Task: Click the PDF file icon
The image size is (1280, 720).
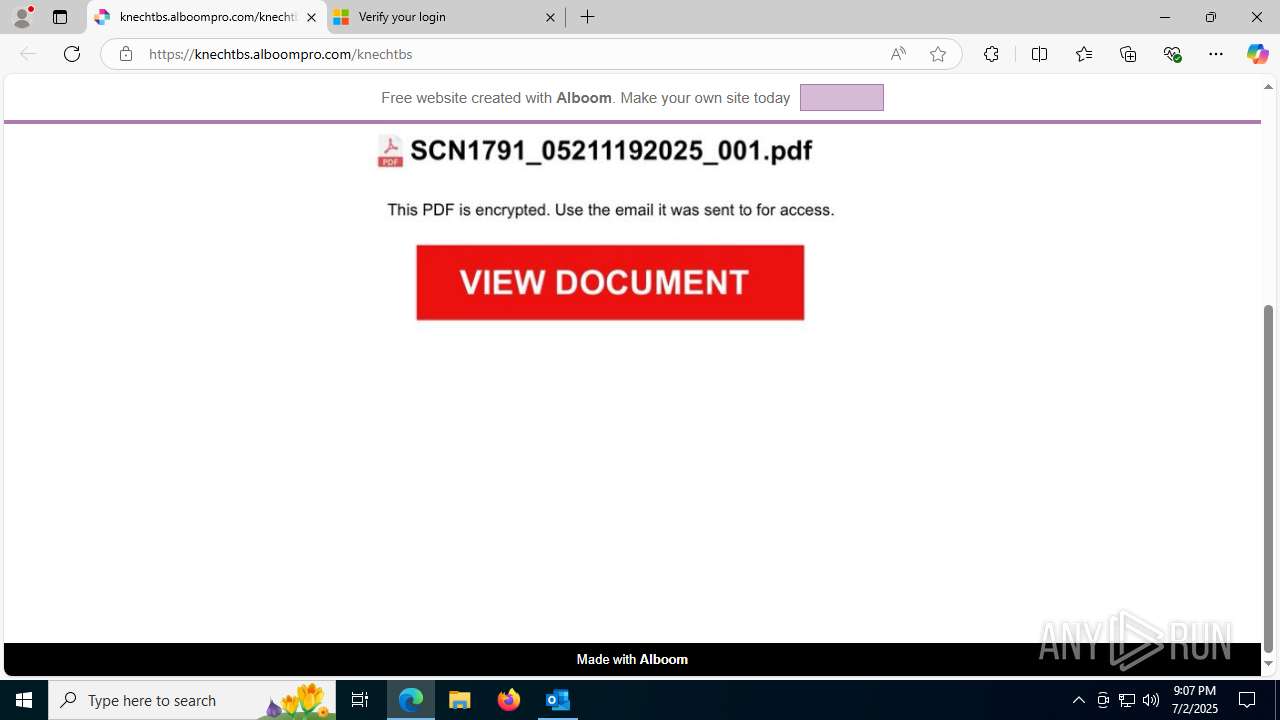Action: point(390,151)
